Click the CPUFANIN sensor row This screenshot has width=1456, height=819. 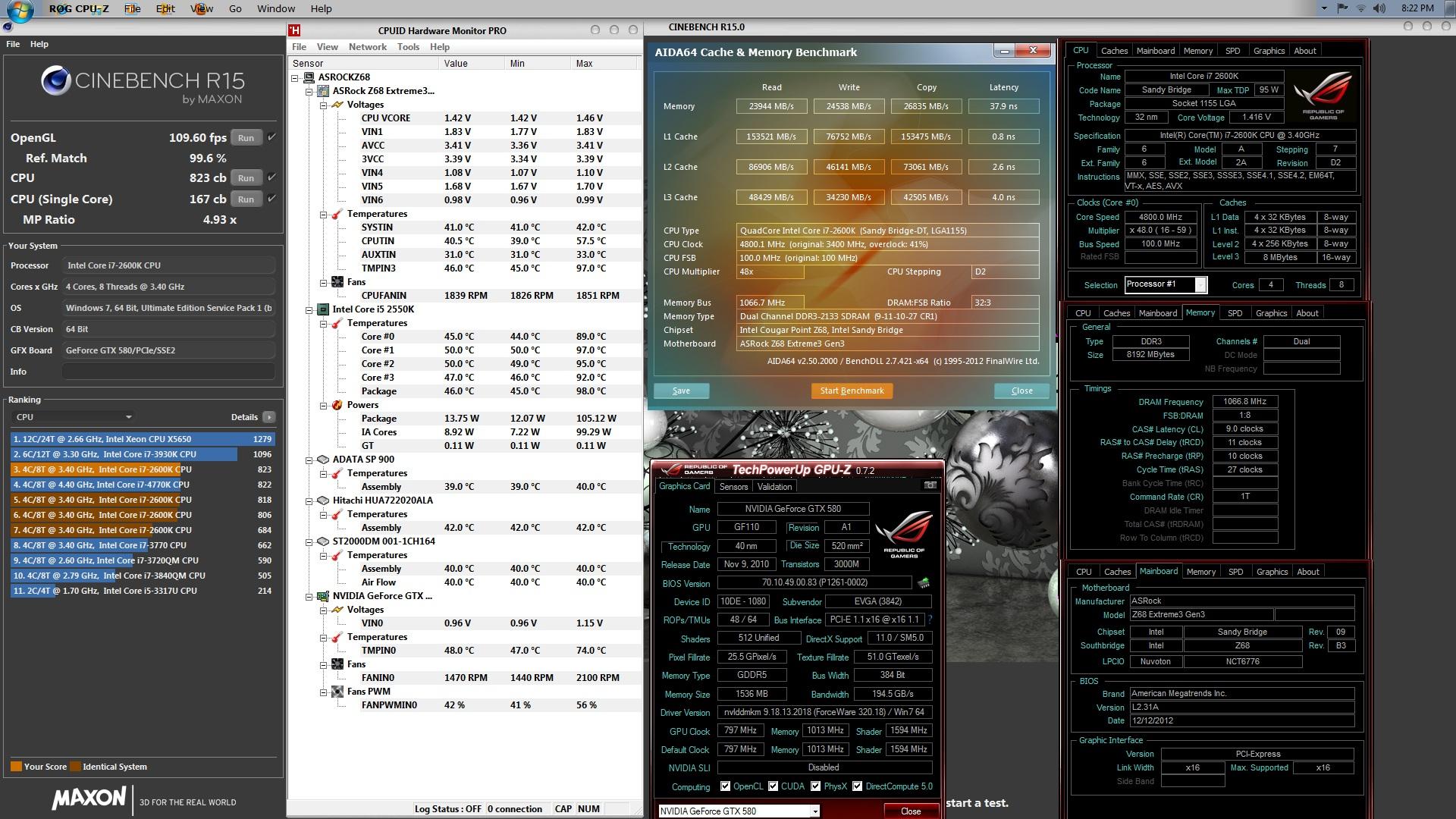[464, 296]
